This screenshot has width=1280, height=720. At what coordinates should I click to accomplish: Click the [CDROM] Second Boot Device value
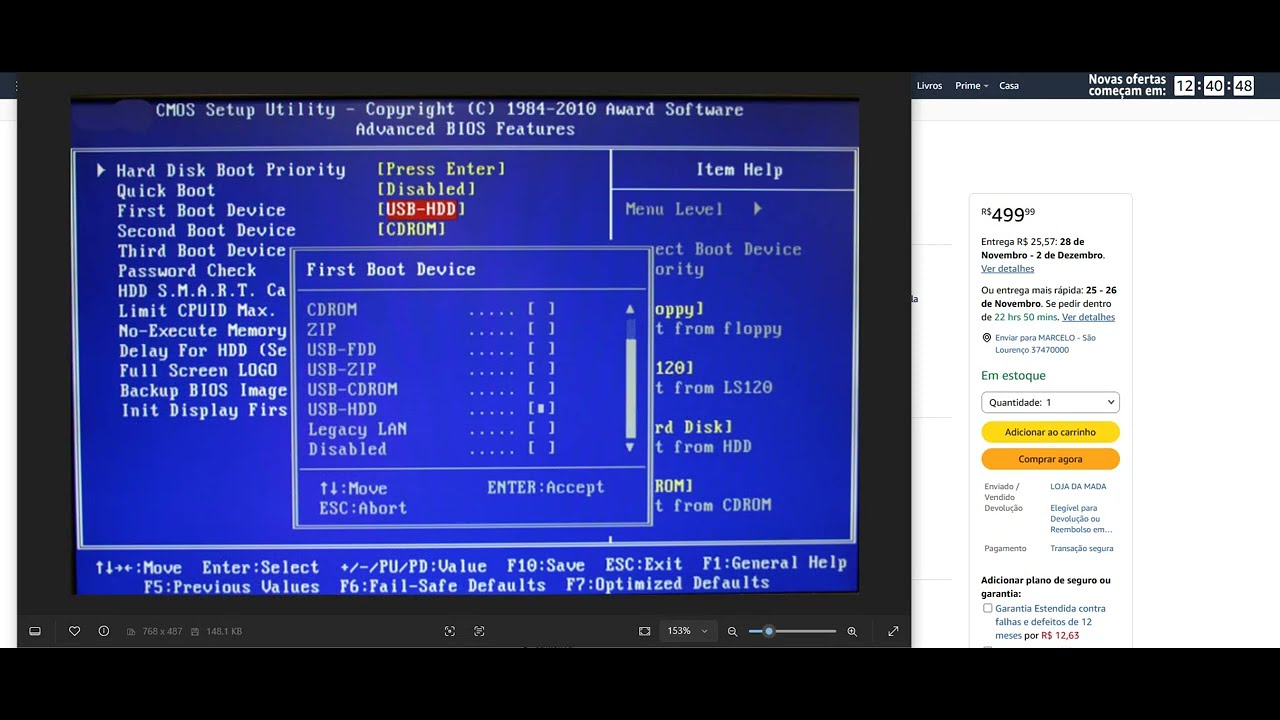[x=411, y=229]
